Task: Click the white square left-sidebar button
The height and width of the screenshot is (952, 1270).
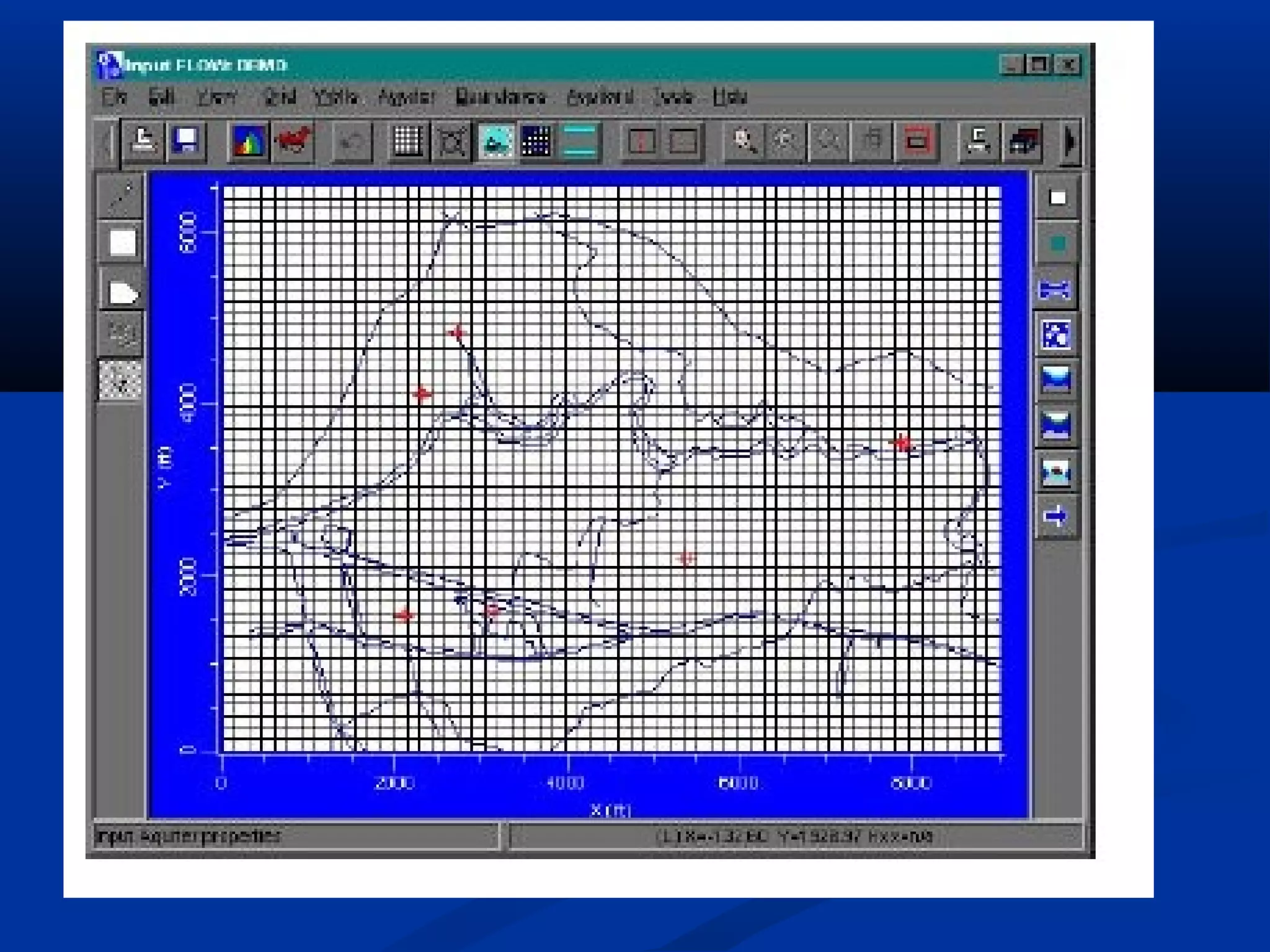Action: point(122,242)
